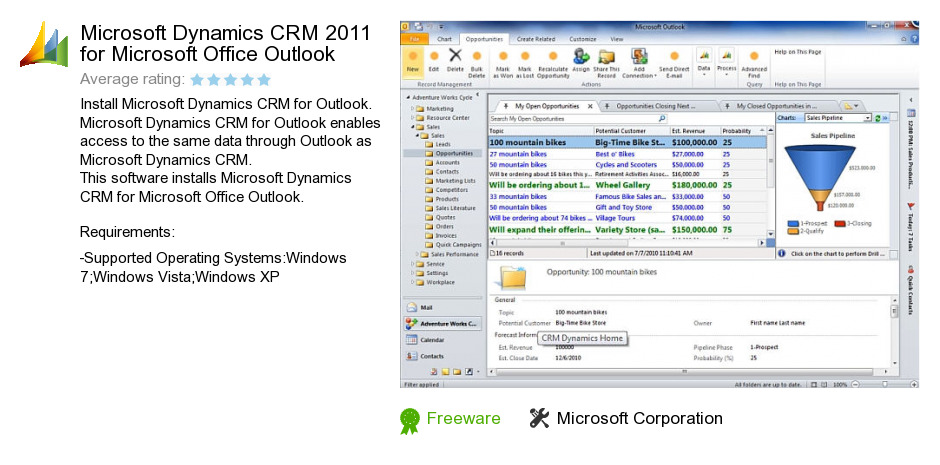
Task: Open the File tab
Action: pos(414,39)
